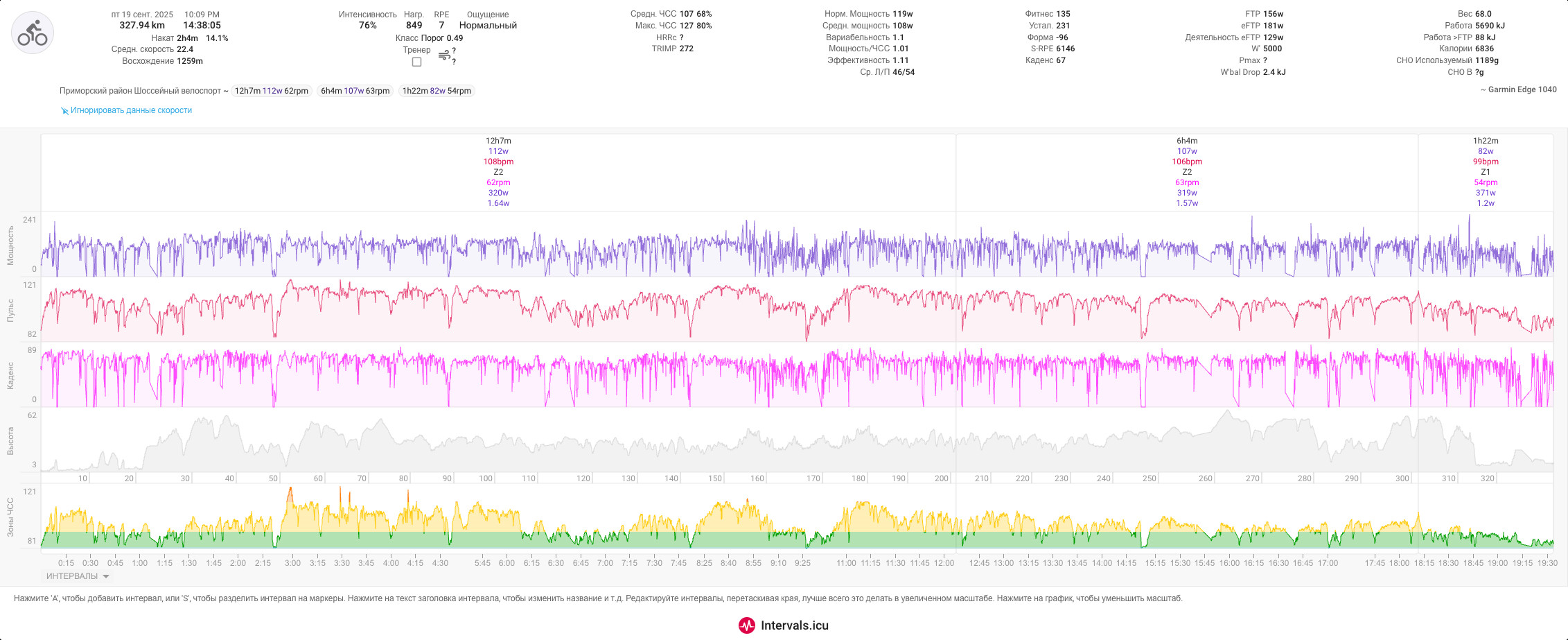Toggle the Тренер checkbox
Viewport: 1568px width, 640px height.
point(416,62)
